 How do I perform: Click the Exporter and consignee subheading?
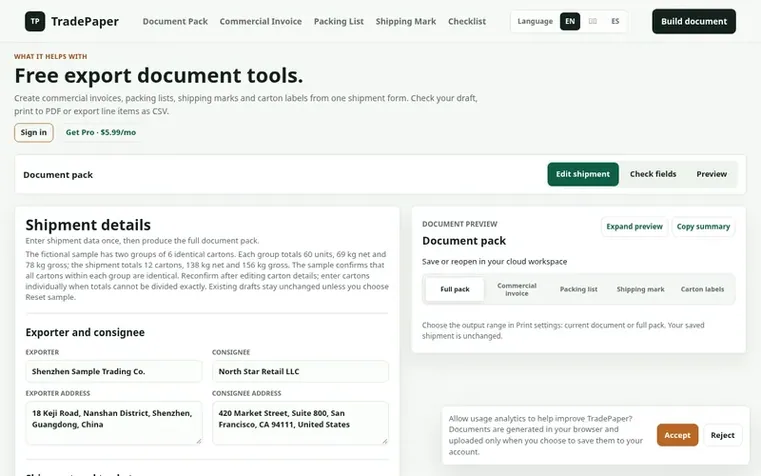(85, 332)
